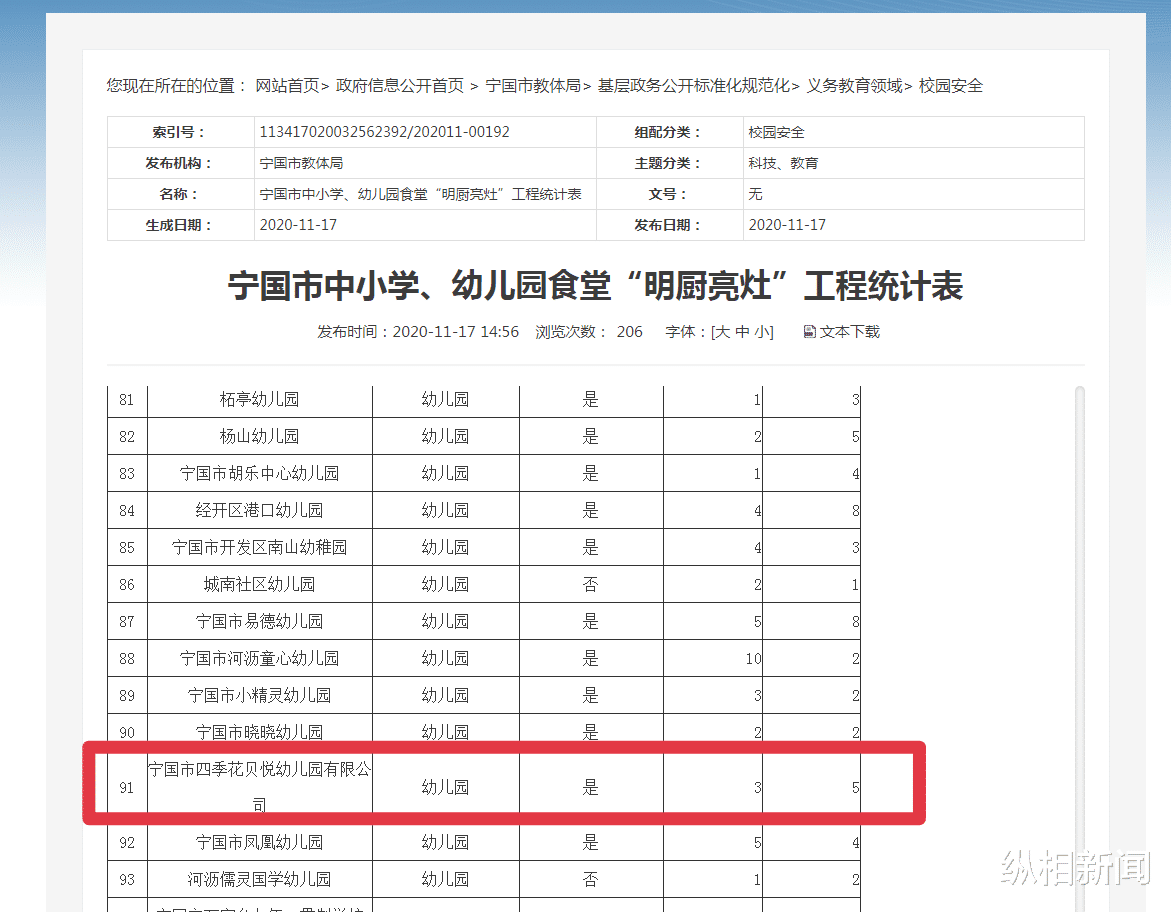Select the 宁国市凤凰幼儿园 table row
Image resolution: width=1171 pixels, height=912 pixels.
[261, 841]
